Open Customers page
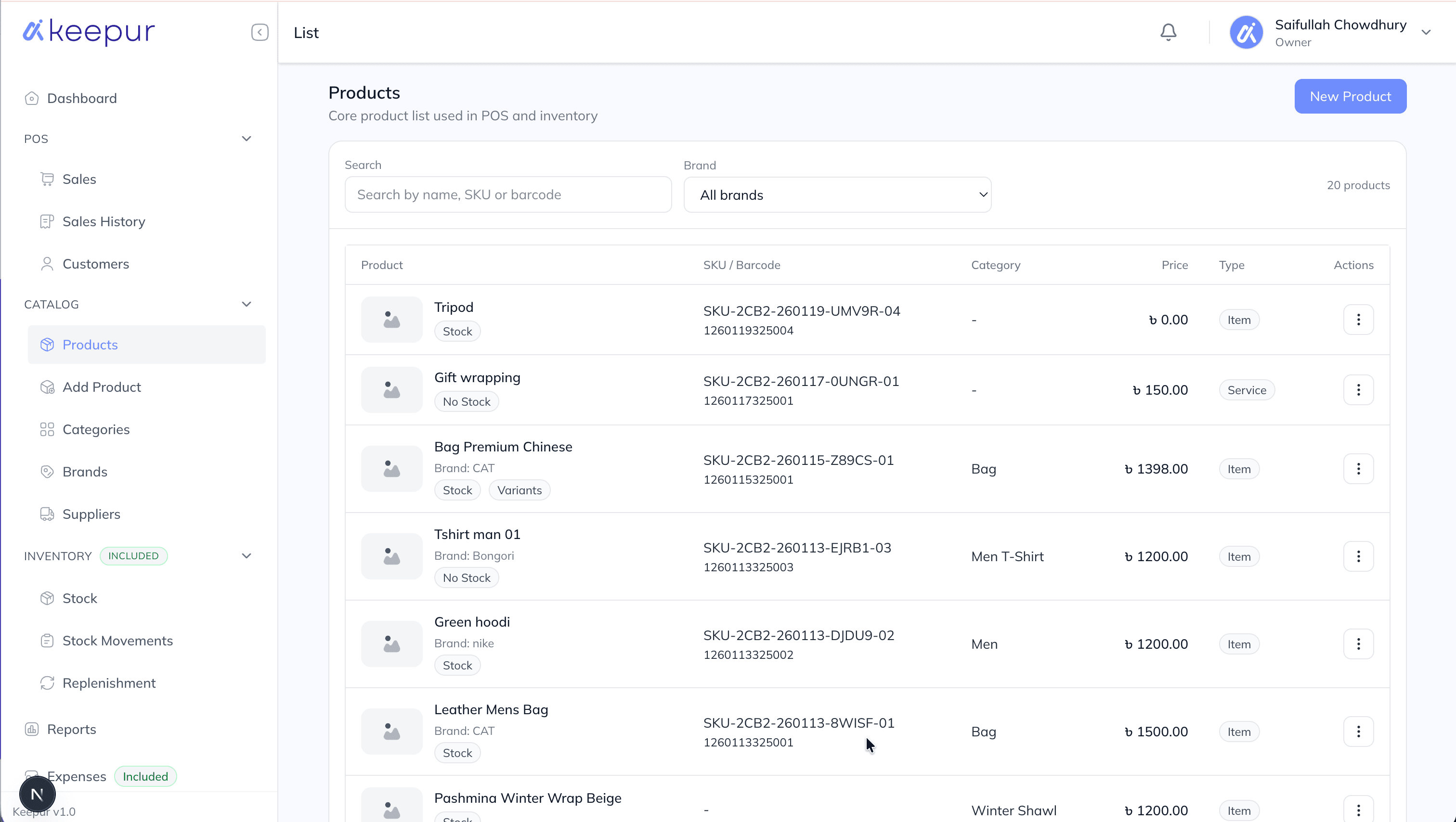This screenshot has height=822, width=1456. click(x=95, y=264)
